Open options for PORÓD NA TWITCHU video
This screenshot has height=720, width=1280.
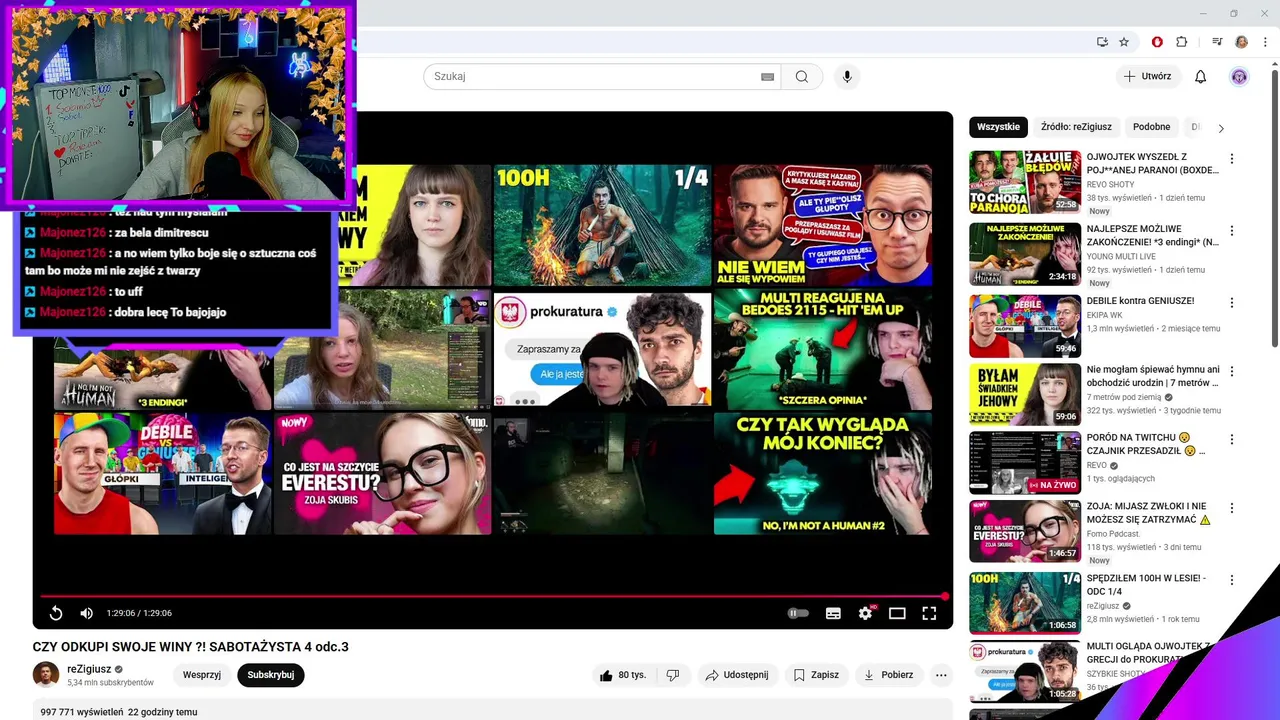(1232, 439)
